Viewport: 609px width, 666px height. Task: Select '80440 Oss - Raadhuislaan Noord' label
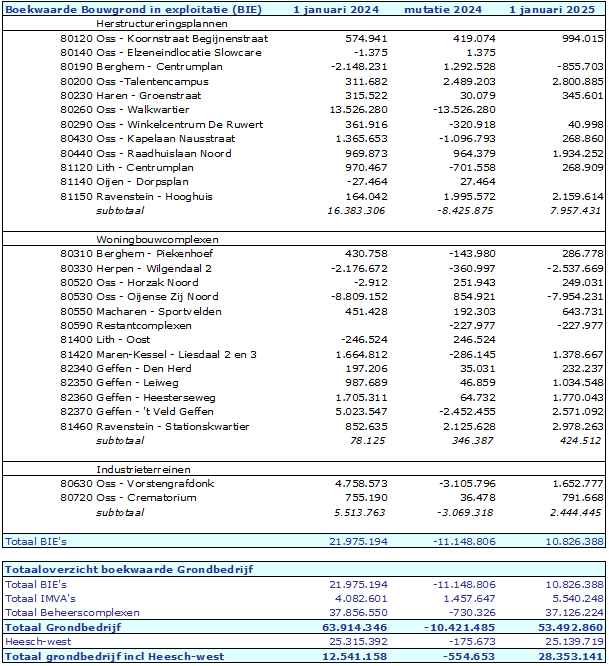click(146, 153)
